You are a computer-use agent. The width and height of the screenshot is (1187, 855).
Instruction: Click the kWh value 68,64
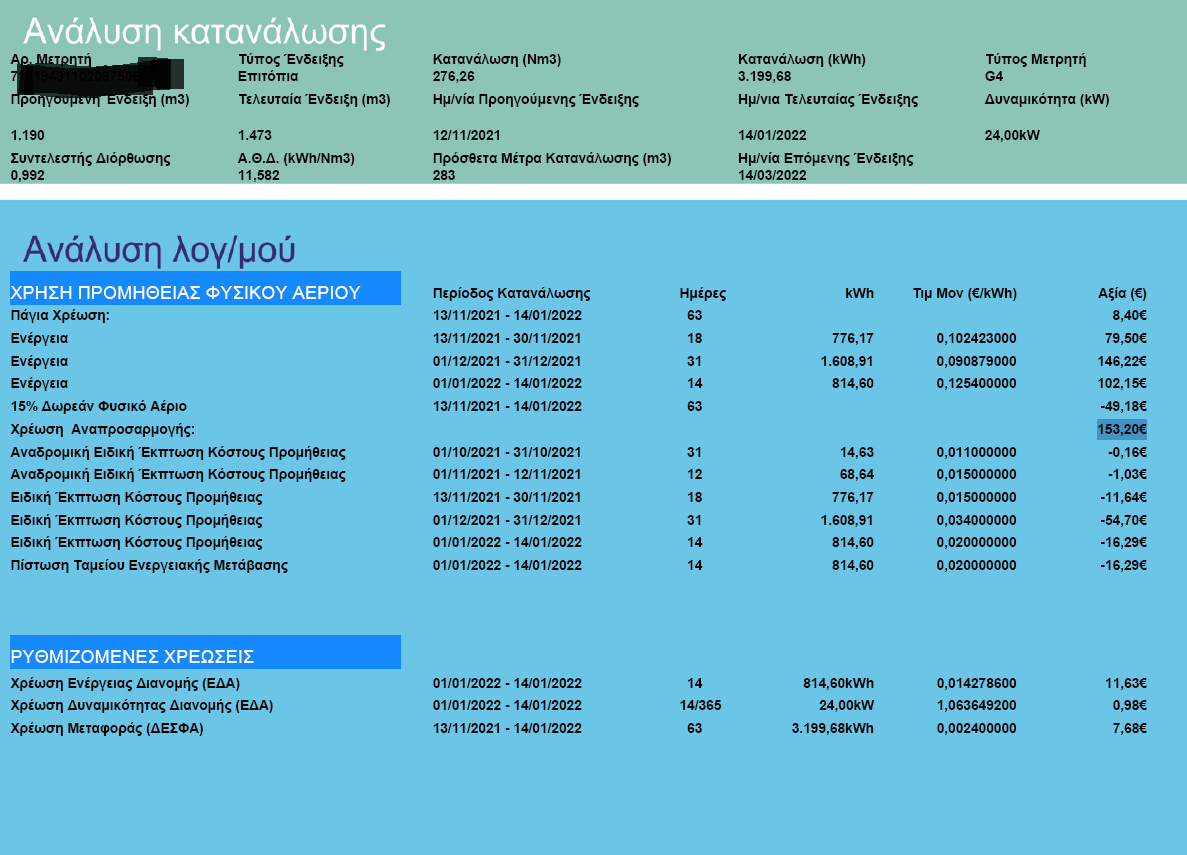tap(857, 474)
